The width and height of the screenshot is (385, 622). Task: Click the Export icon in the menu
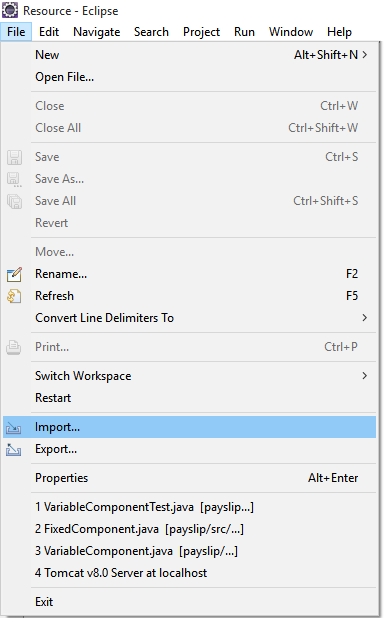[13, 450]
